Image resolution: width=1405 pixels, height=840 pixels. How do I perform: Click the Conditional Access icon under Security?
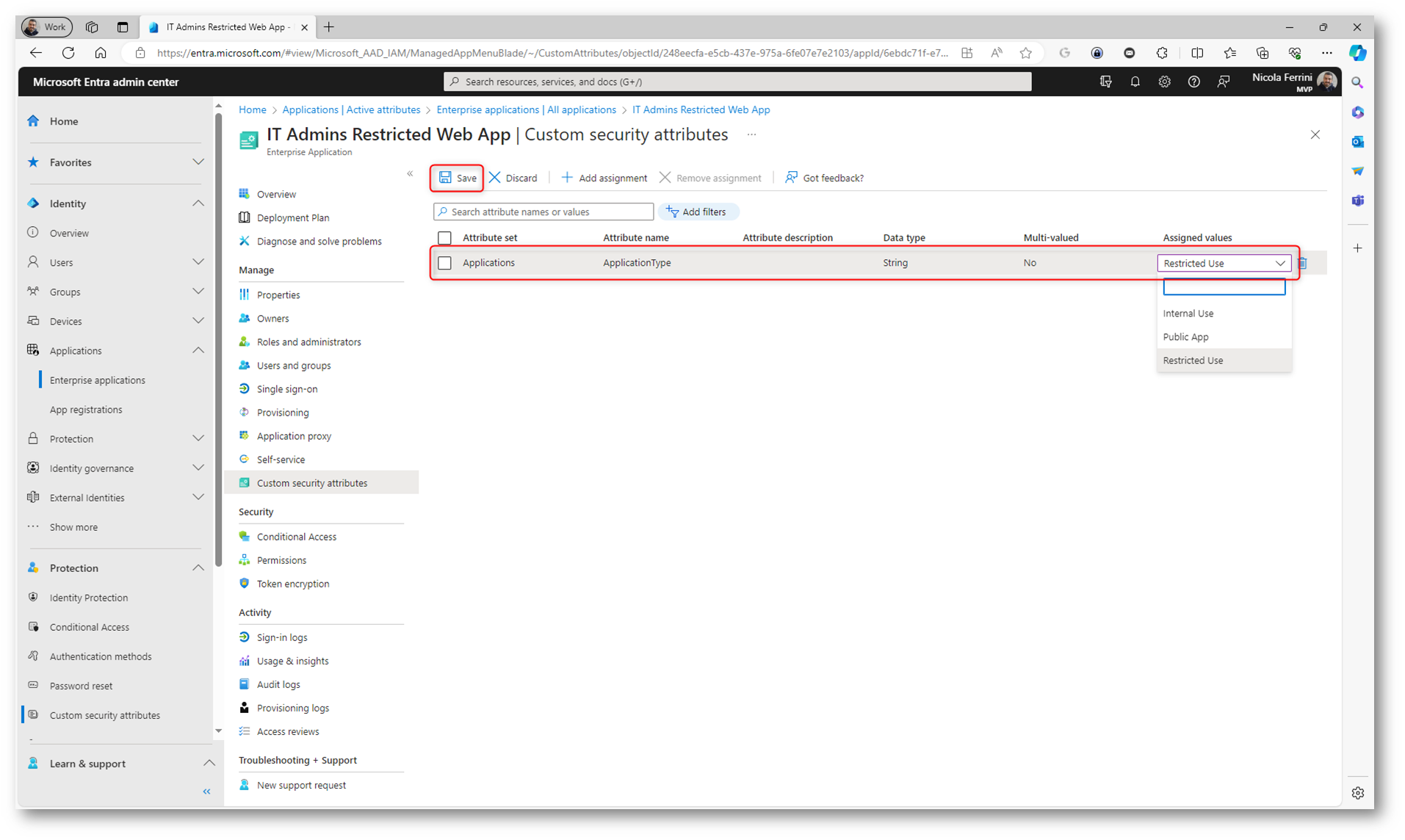[245, 536]
